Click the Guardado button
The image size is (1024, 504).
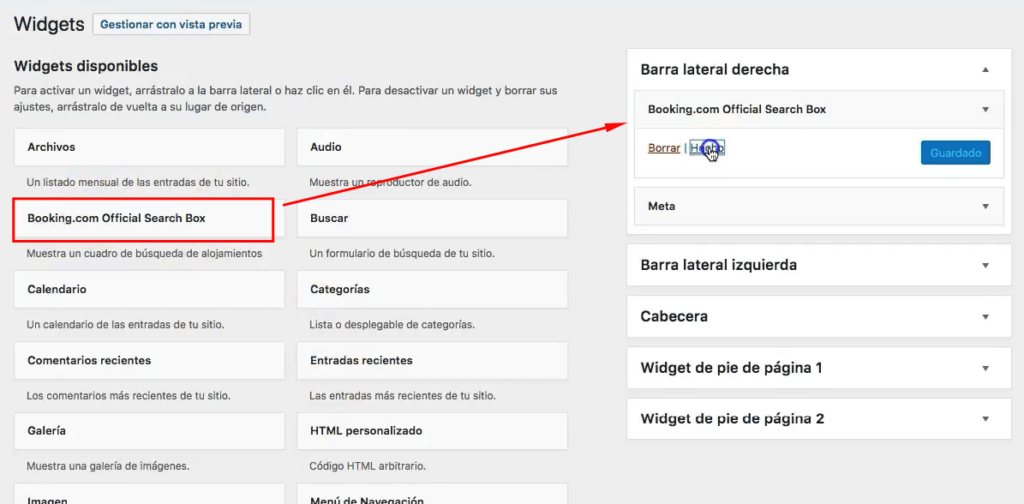pyautogui.click(x=955, y=153)
